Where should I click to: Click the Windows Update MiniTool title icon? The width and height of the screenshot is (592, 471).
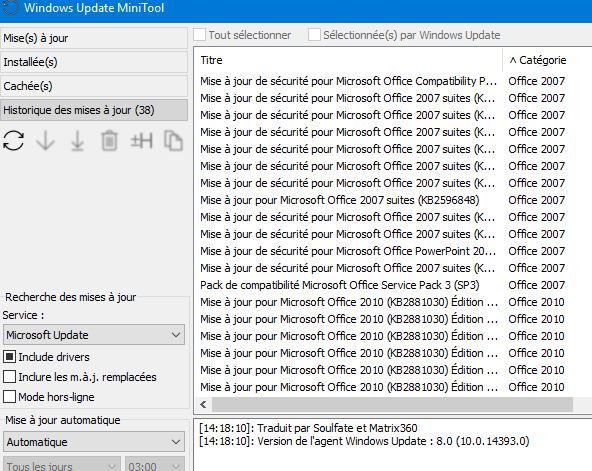(10, 8)
